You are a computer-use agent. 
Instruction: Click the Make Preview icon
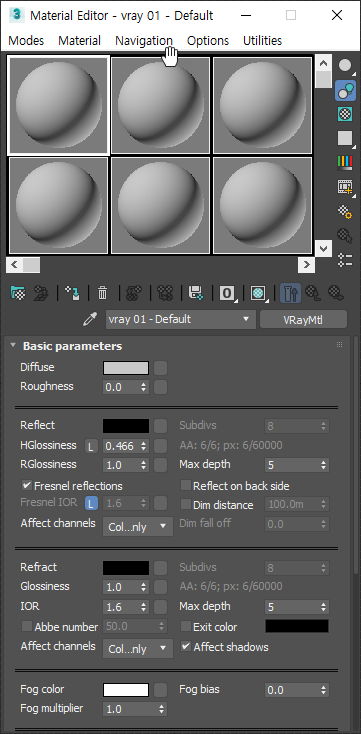click(346, 187)
